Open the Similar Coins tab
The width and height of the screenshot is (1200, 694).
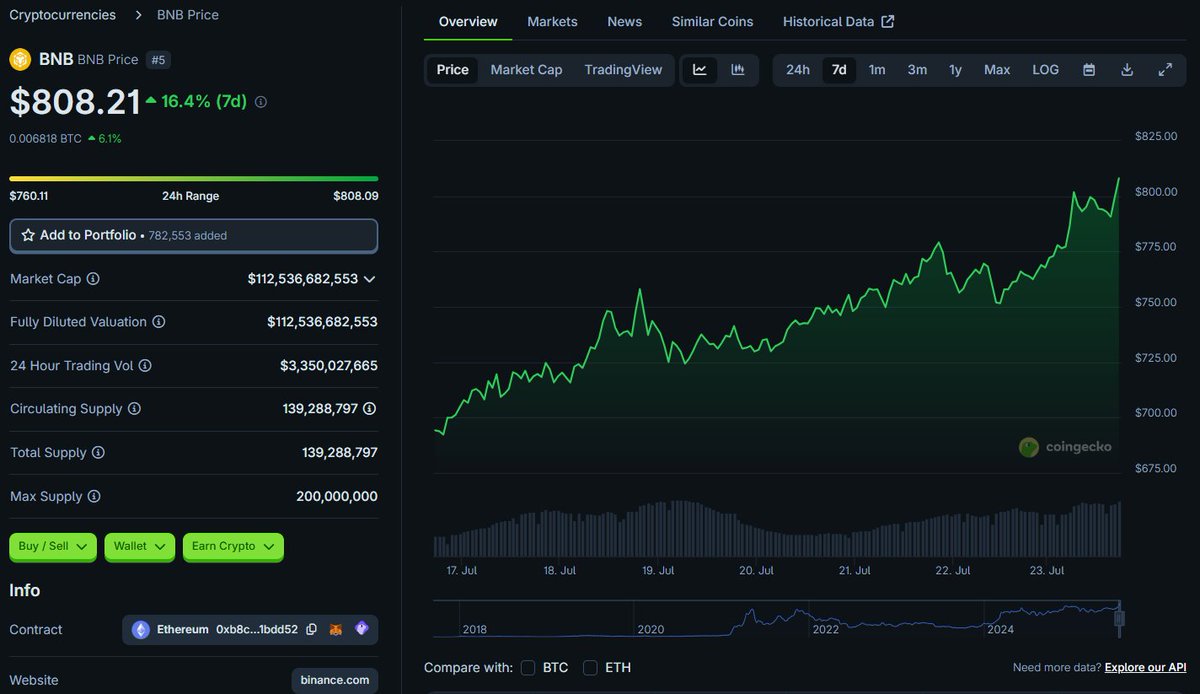tap(713, 21)
